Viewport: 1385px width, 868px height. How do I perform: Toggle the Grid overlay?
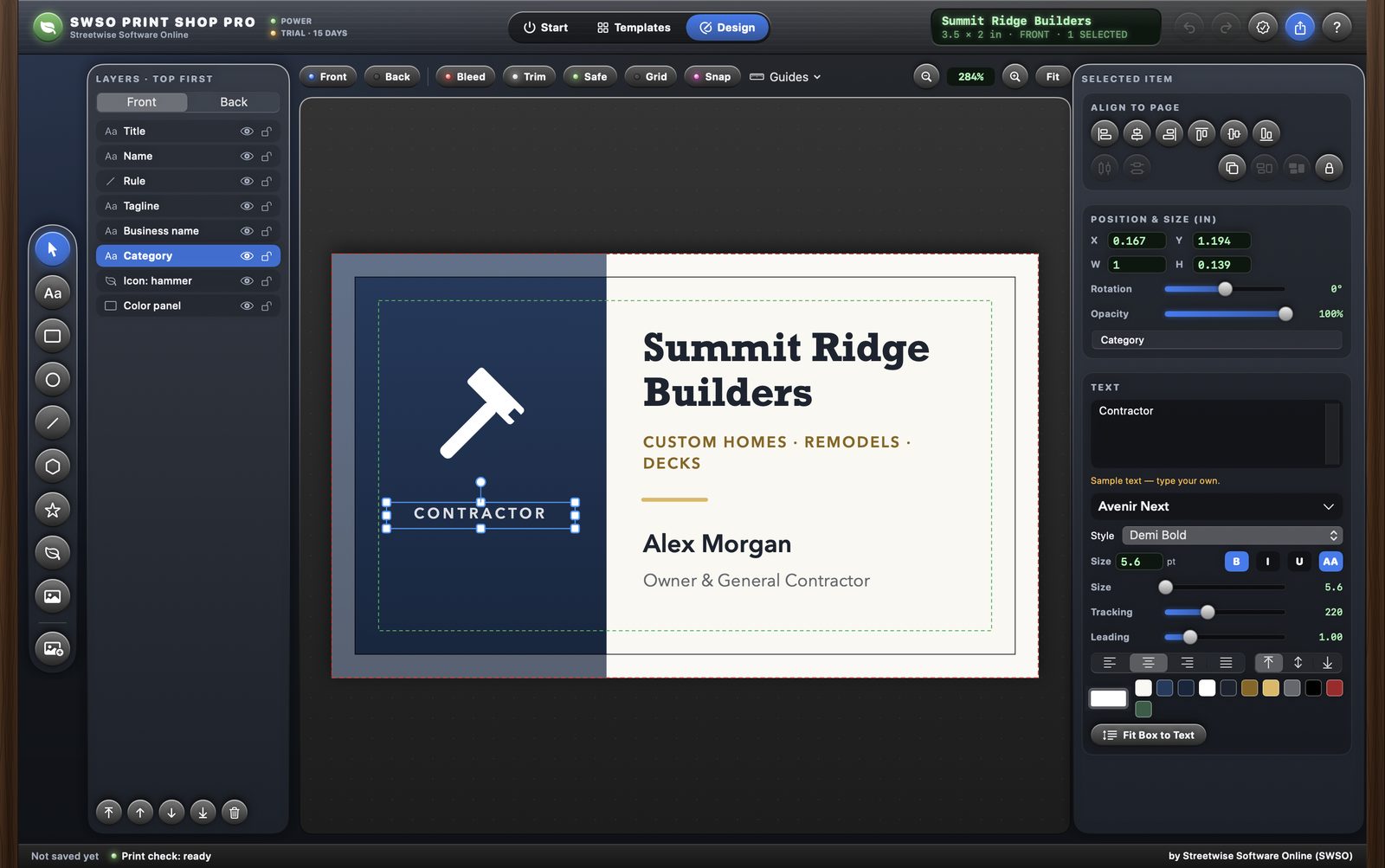651,76
